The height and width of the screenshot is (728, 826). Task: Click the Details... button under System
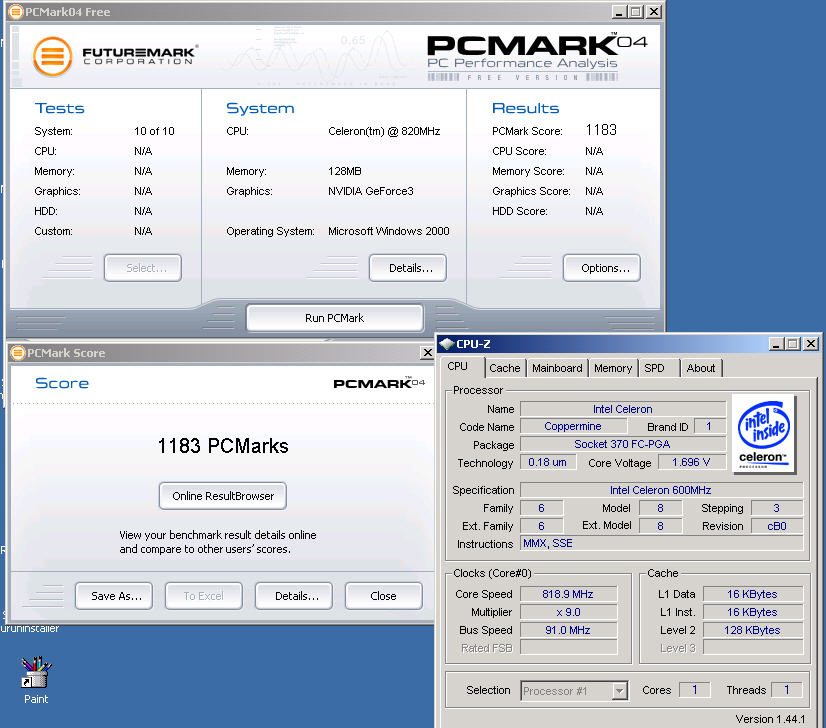[x=408, y=268]
